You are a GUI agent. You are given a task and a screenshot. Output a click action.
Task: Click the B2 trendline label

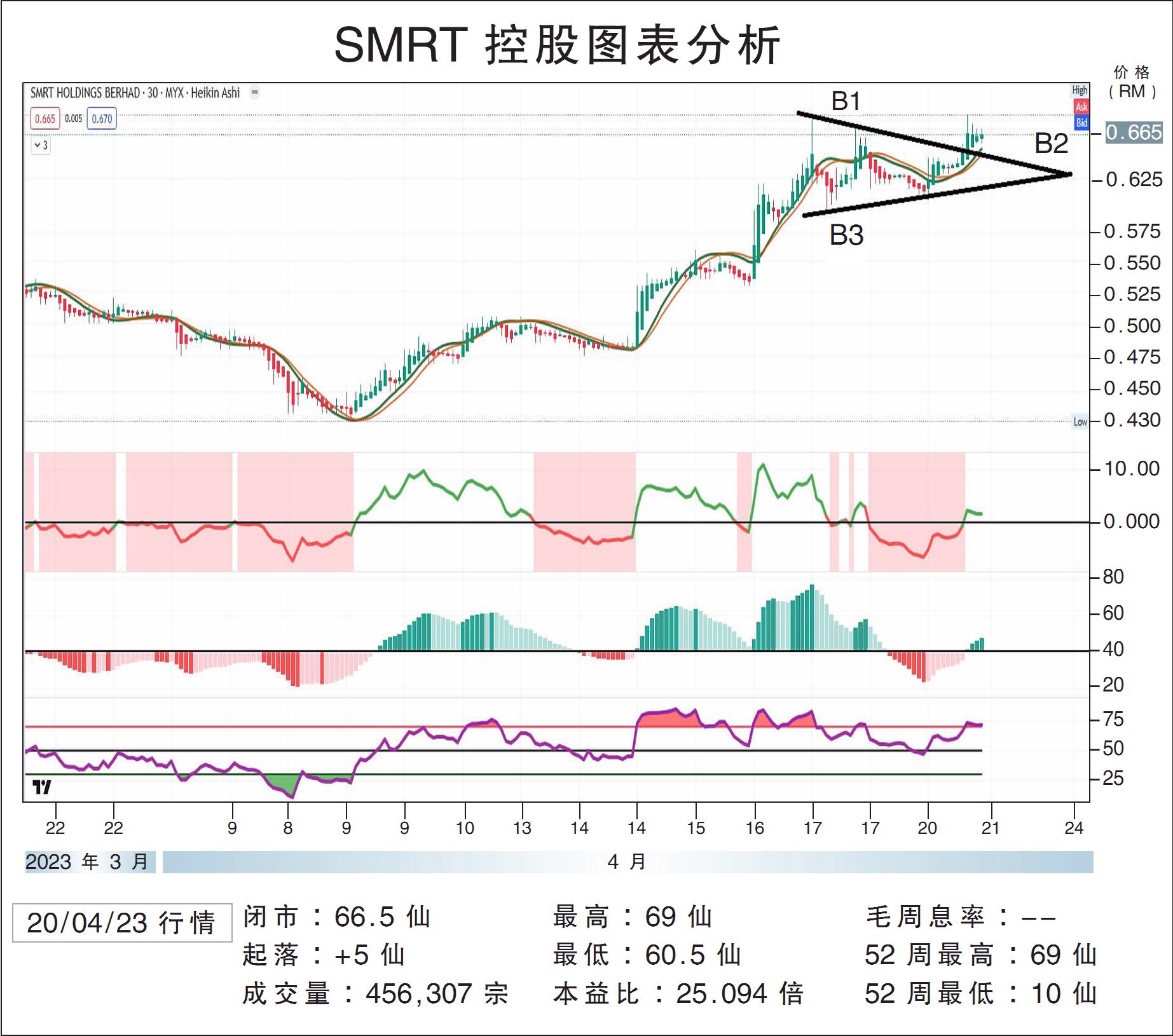click(x=1051, y=144)
